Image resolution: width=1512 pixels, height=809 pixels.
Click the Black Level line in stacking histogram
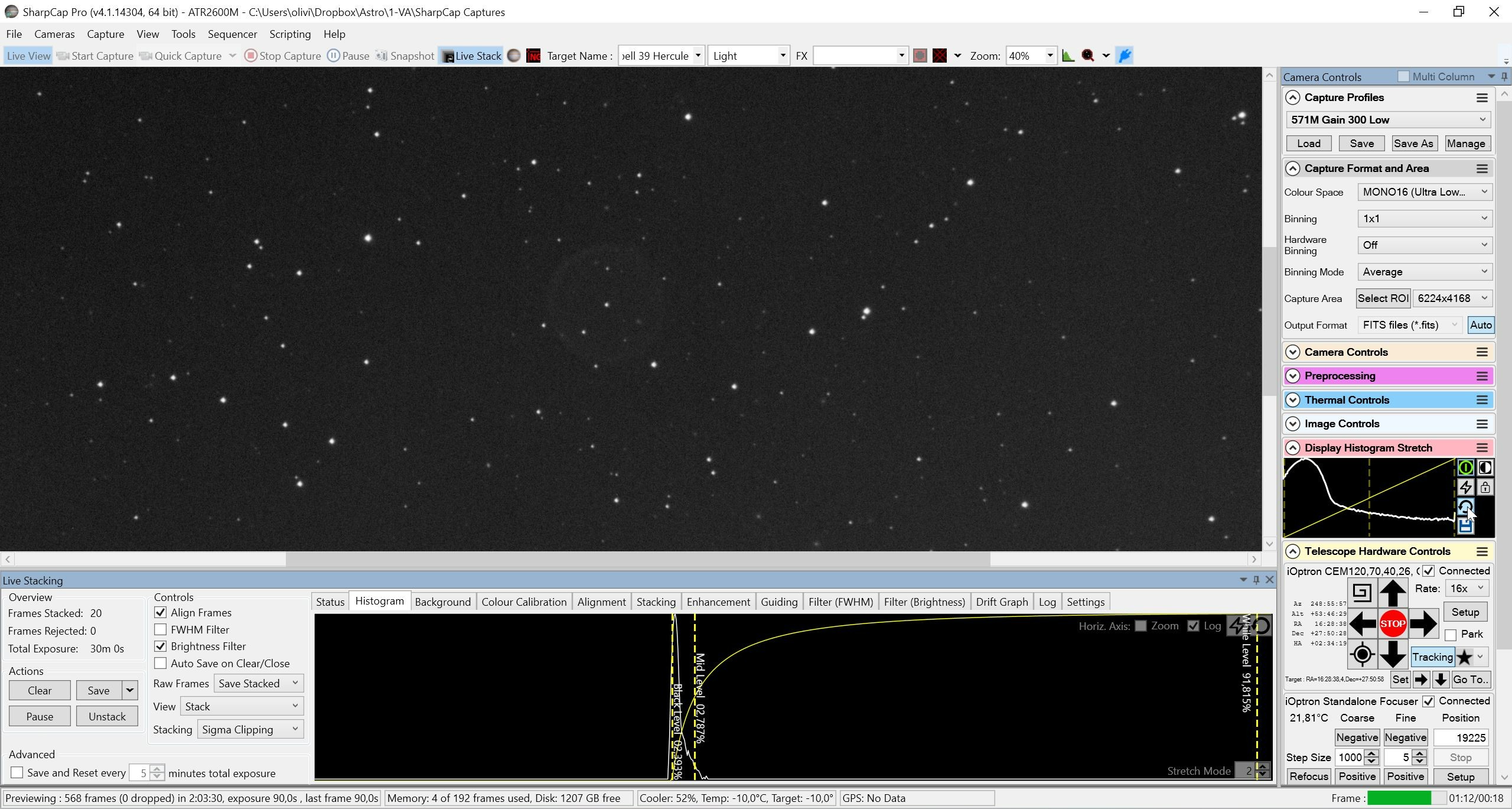click(x=673, y=697)
